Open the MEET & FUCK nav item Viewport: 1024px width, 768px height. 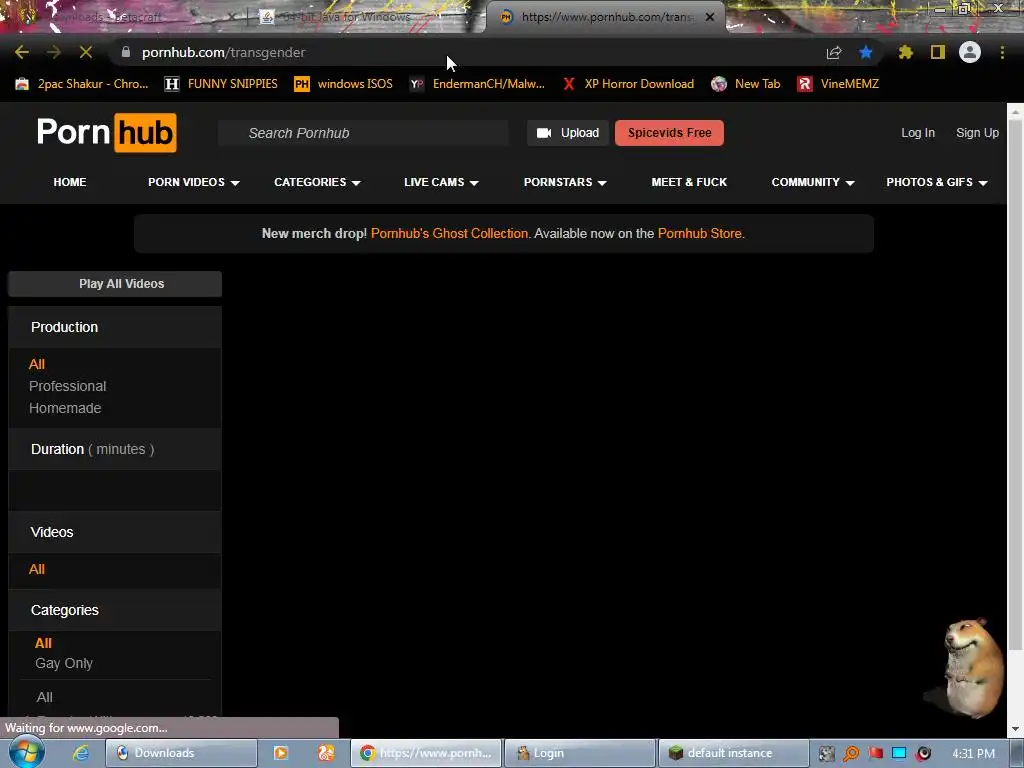click(x=689, y=182)
